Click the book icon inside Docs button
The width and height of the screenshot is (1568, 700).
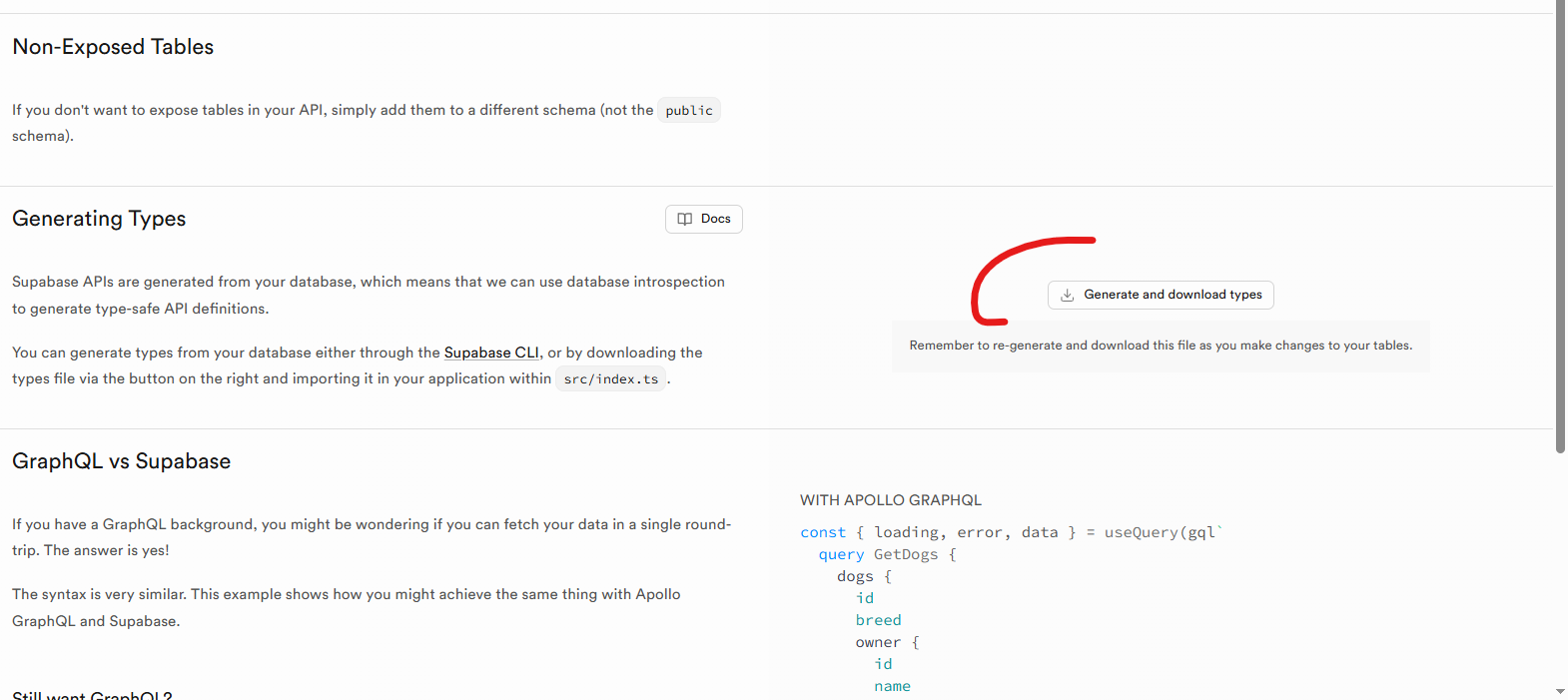[685, 219]
